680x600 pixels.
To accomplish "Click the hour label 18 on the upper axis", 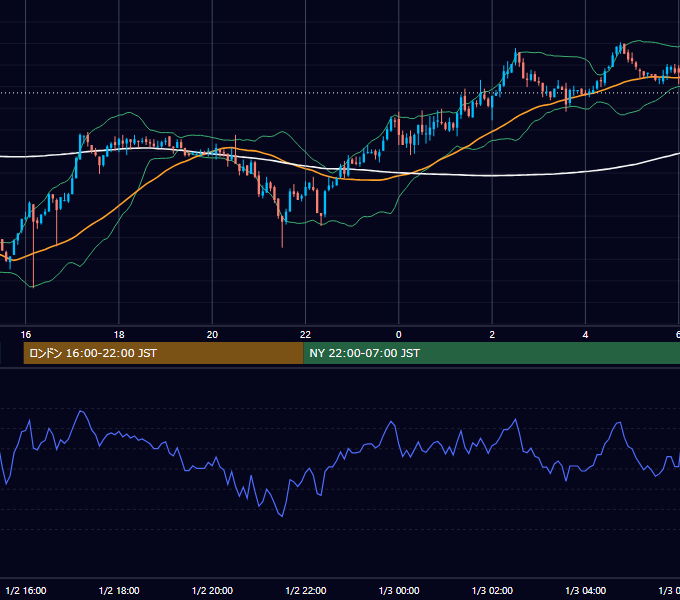I will 119,334.
